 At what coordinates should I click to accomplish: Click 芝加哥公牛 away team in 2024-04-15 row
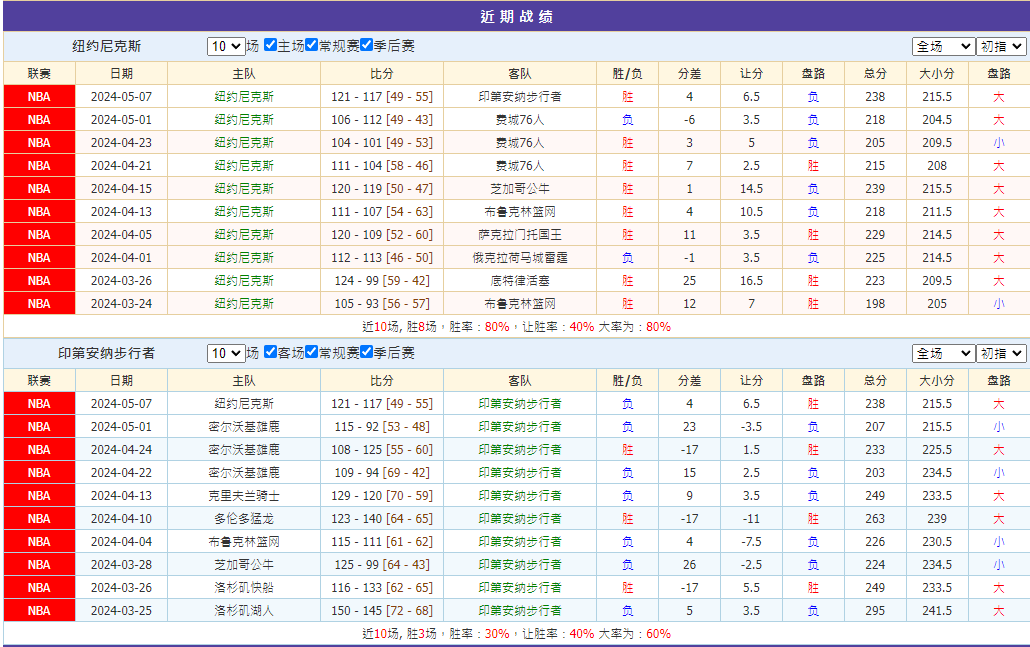click(x=520, y=189)
